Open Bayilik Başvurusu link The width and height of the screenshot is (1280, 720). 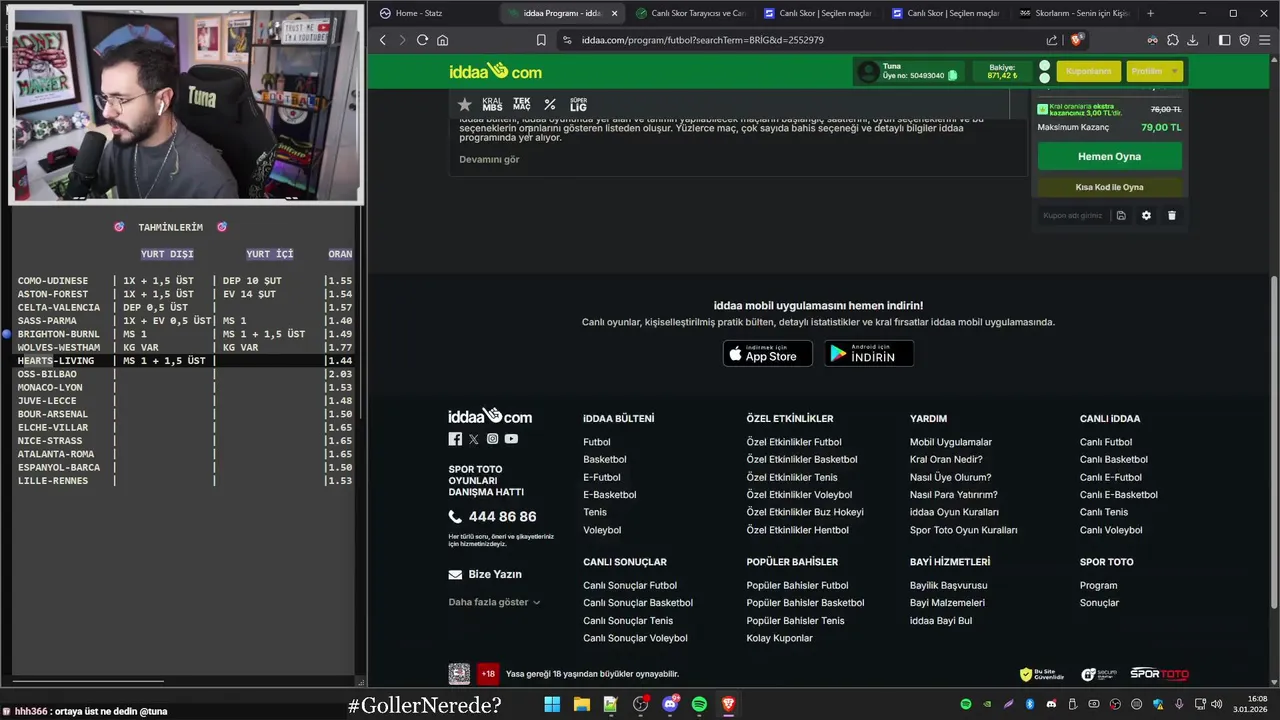949,585
